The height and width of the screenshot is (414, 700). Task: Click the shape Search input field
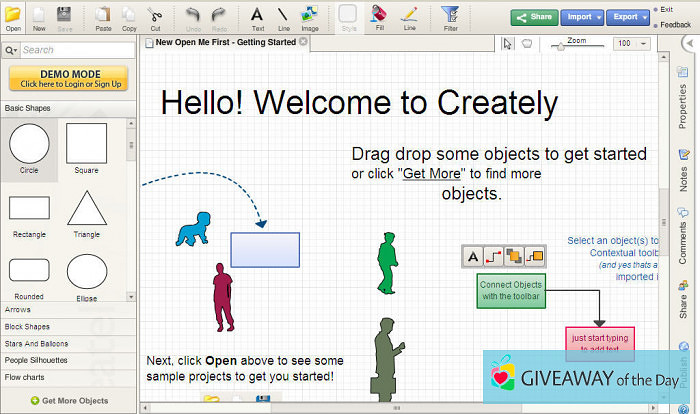pos(70,50)
